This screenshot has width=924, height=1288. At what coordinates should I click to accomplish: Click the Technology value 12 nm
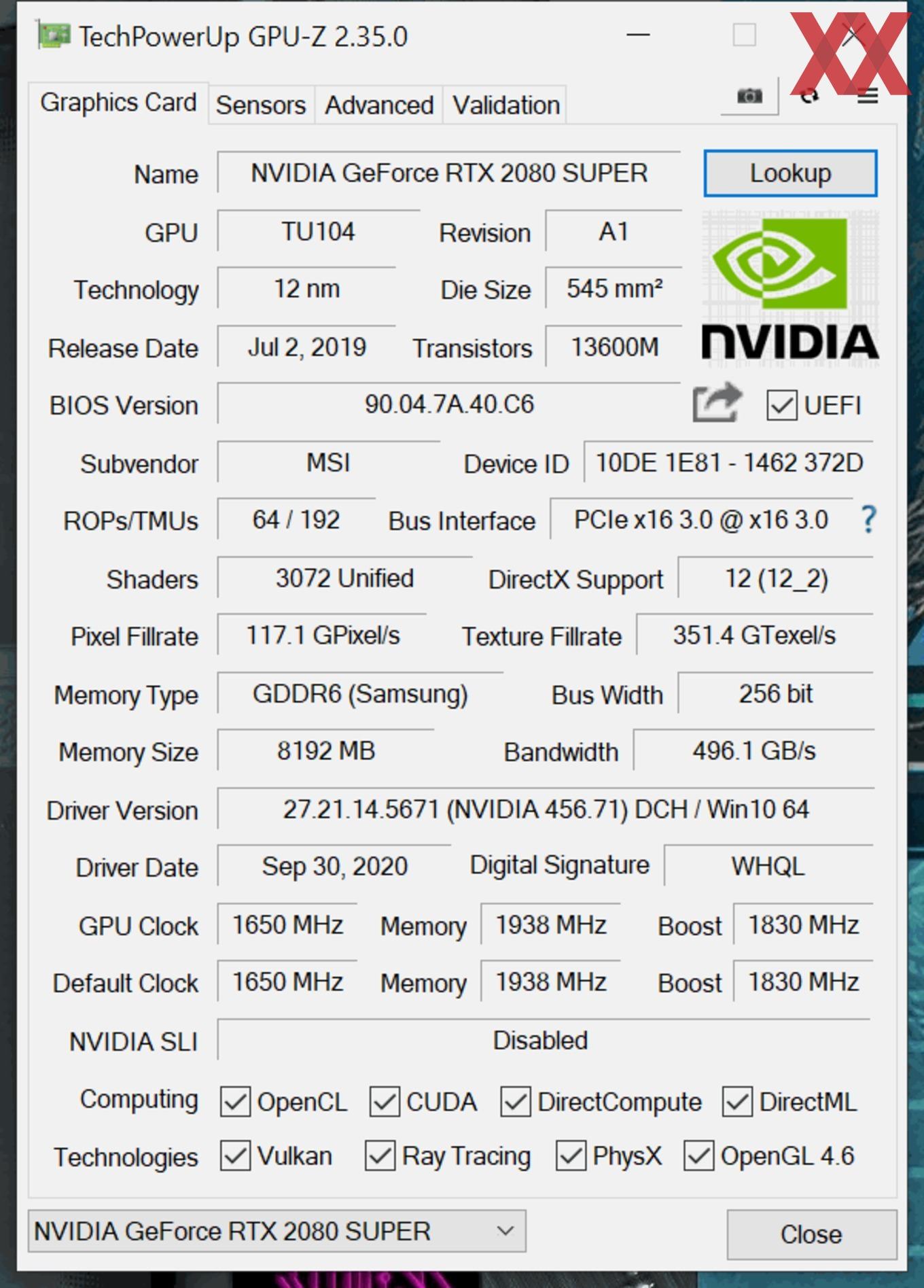click(306, 289)
